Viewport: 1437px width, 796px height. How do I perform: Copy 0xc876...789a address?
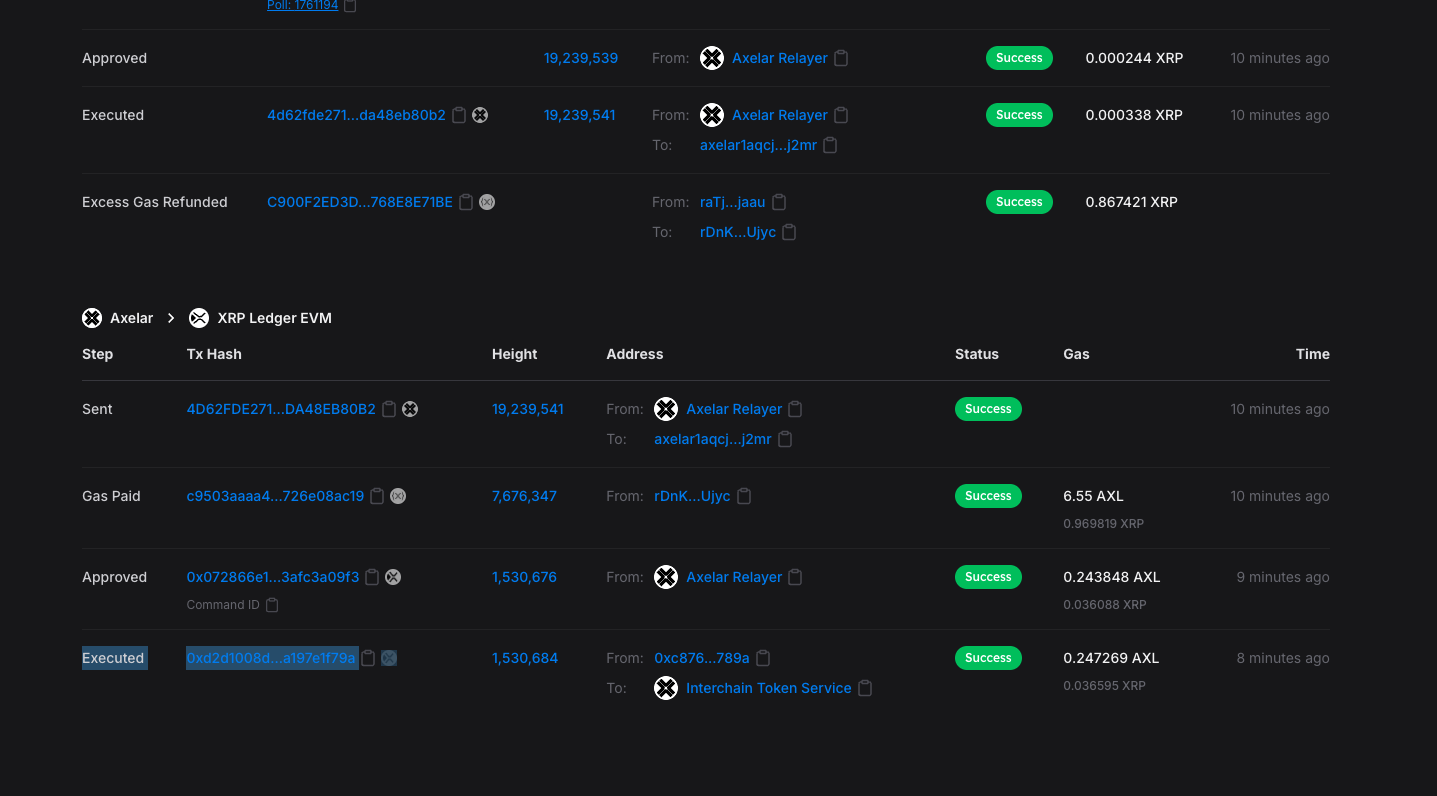click(x=763, y=658)
